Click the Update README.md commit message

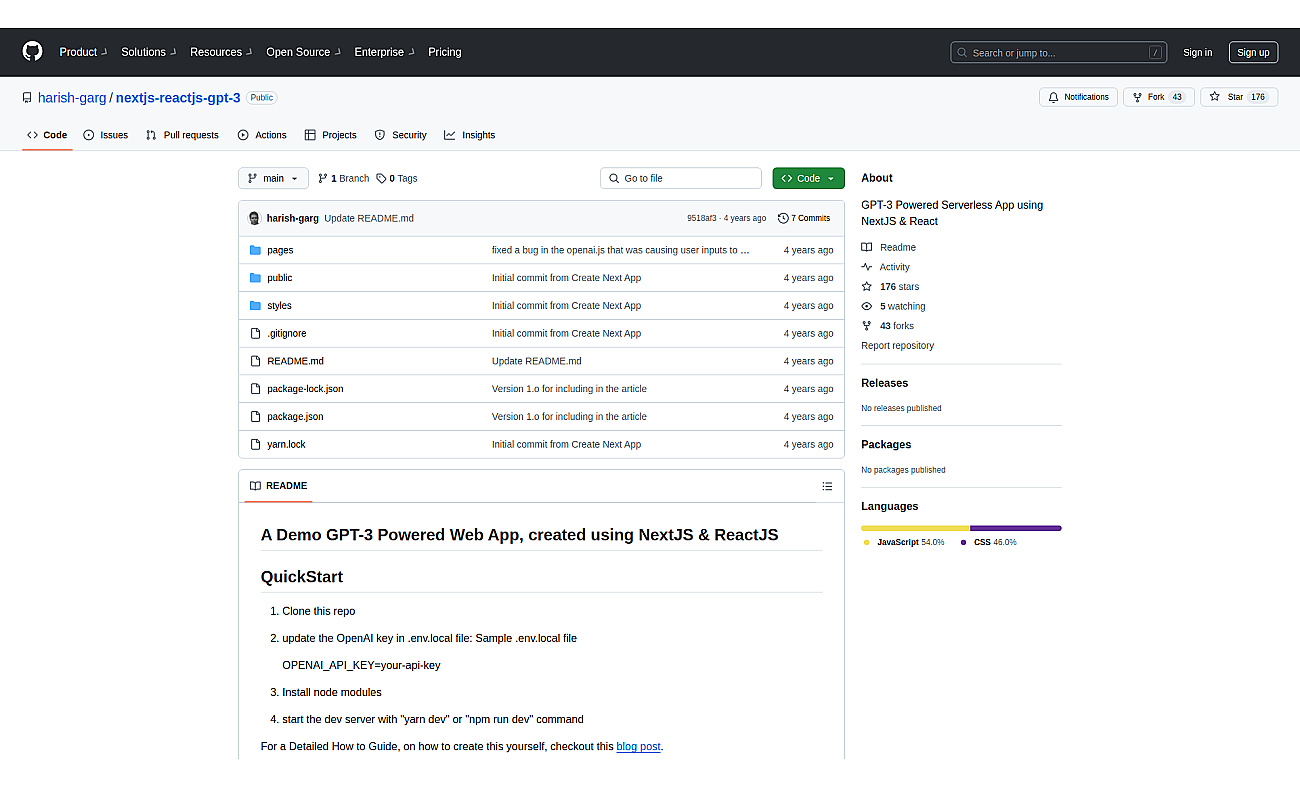pos(369,218)
